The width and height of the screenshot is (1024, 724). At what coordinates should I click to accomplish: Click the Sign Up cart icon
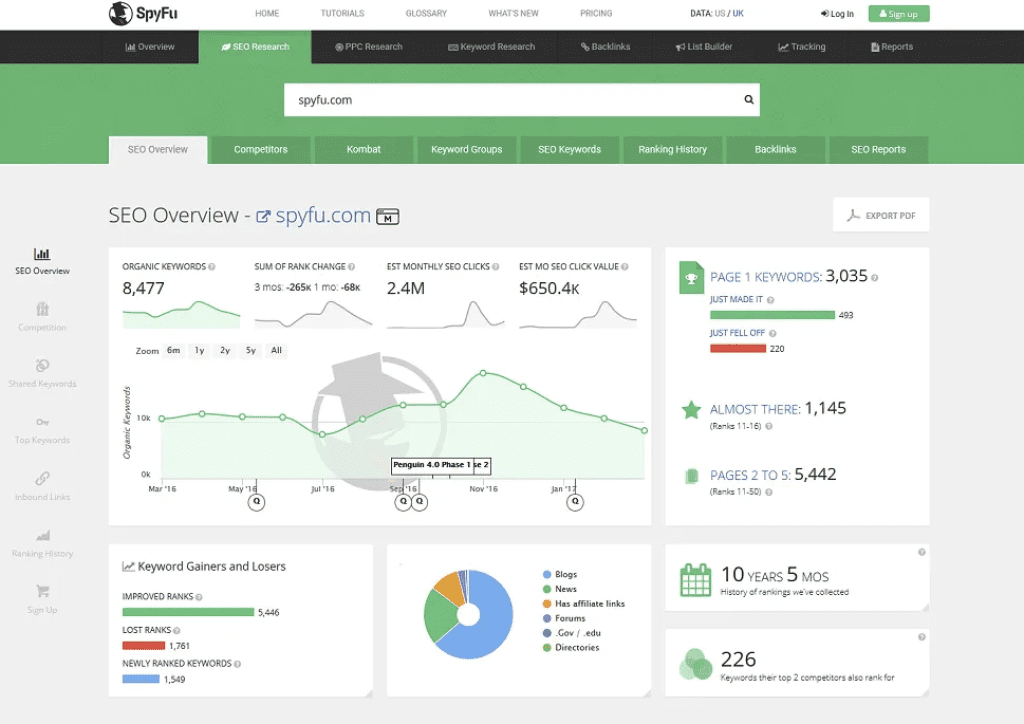42,592
